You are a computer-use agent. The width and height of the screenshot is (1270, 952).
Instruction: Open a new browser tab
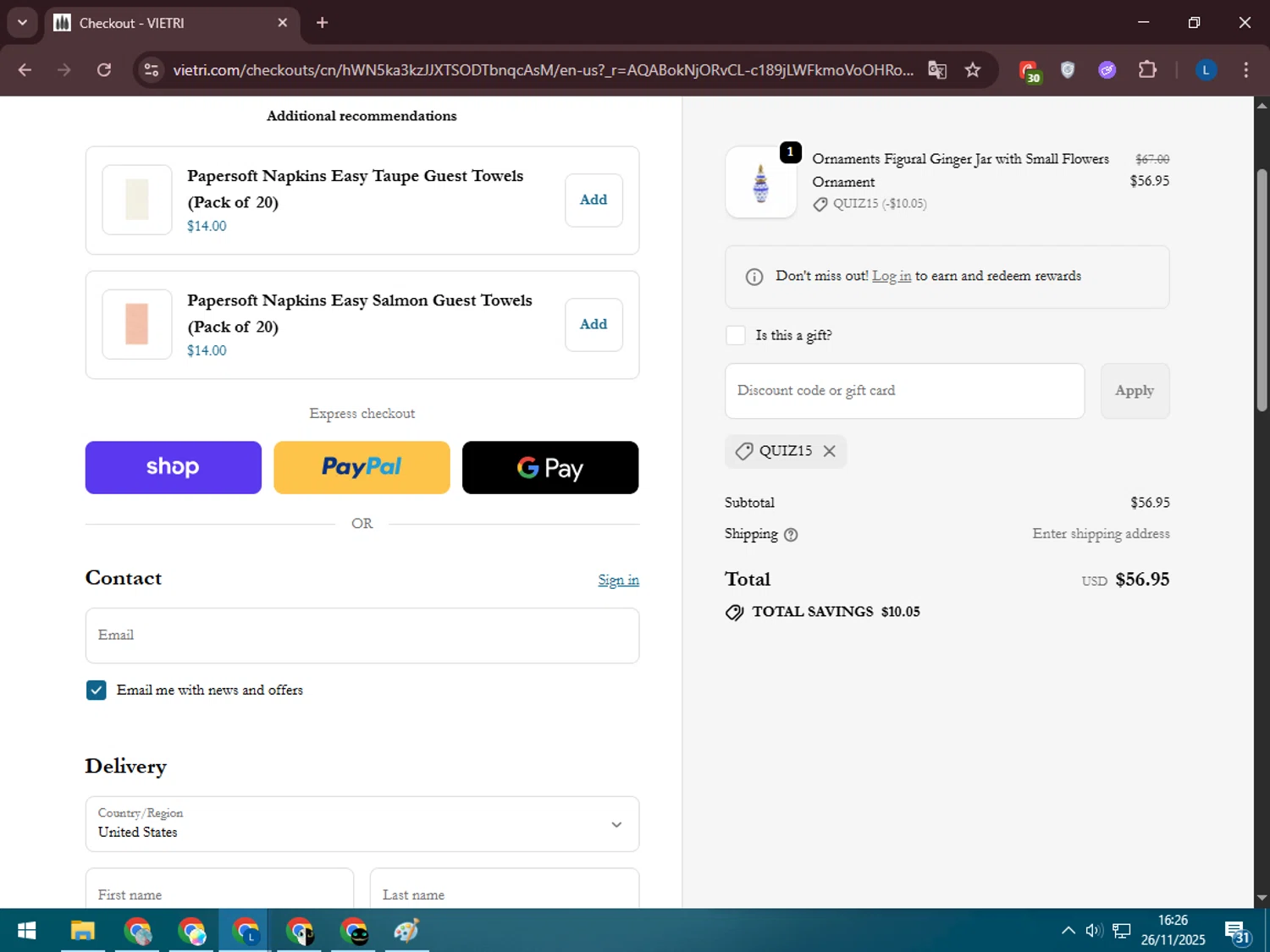tap(322, 23)
